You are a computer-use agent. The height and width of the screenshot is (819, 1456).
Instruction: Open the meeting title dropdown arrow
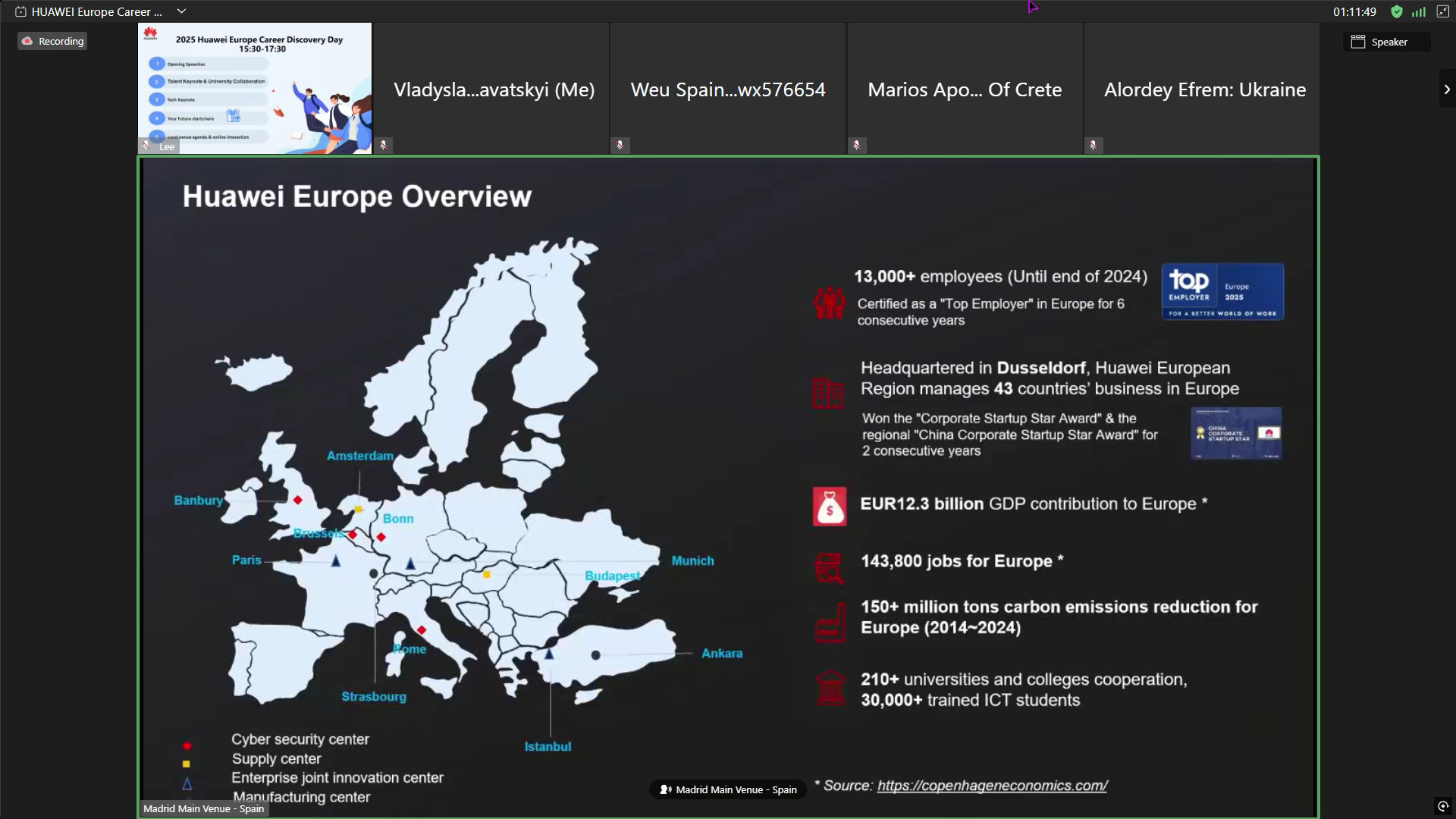(181, 11)
